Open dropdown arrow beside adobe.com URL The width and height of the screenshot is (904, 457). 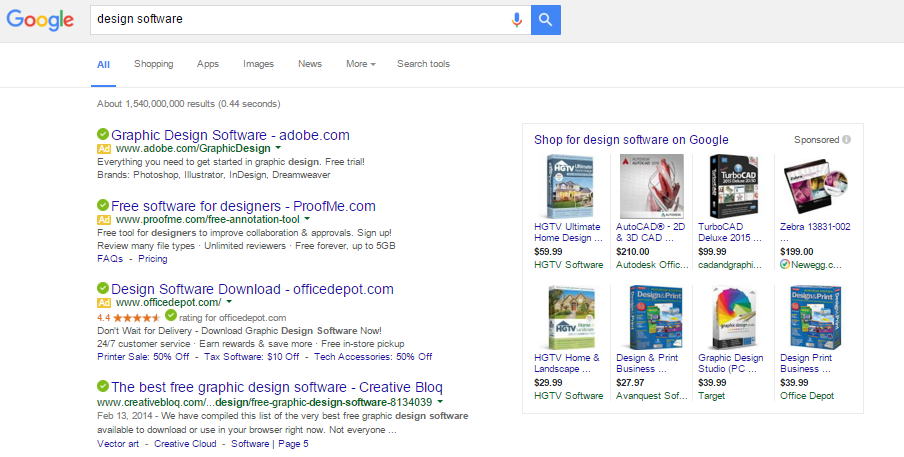(x=278, y=148)
